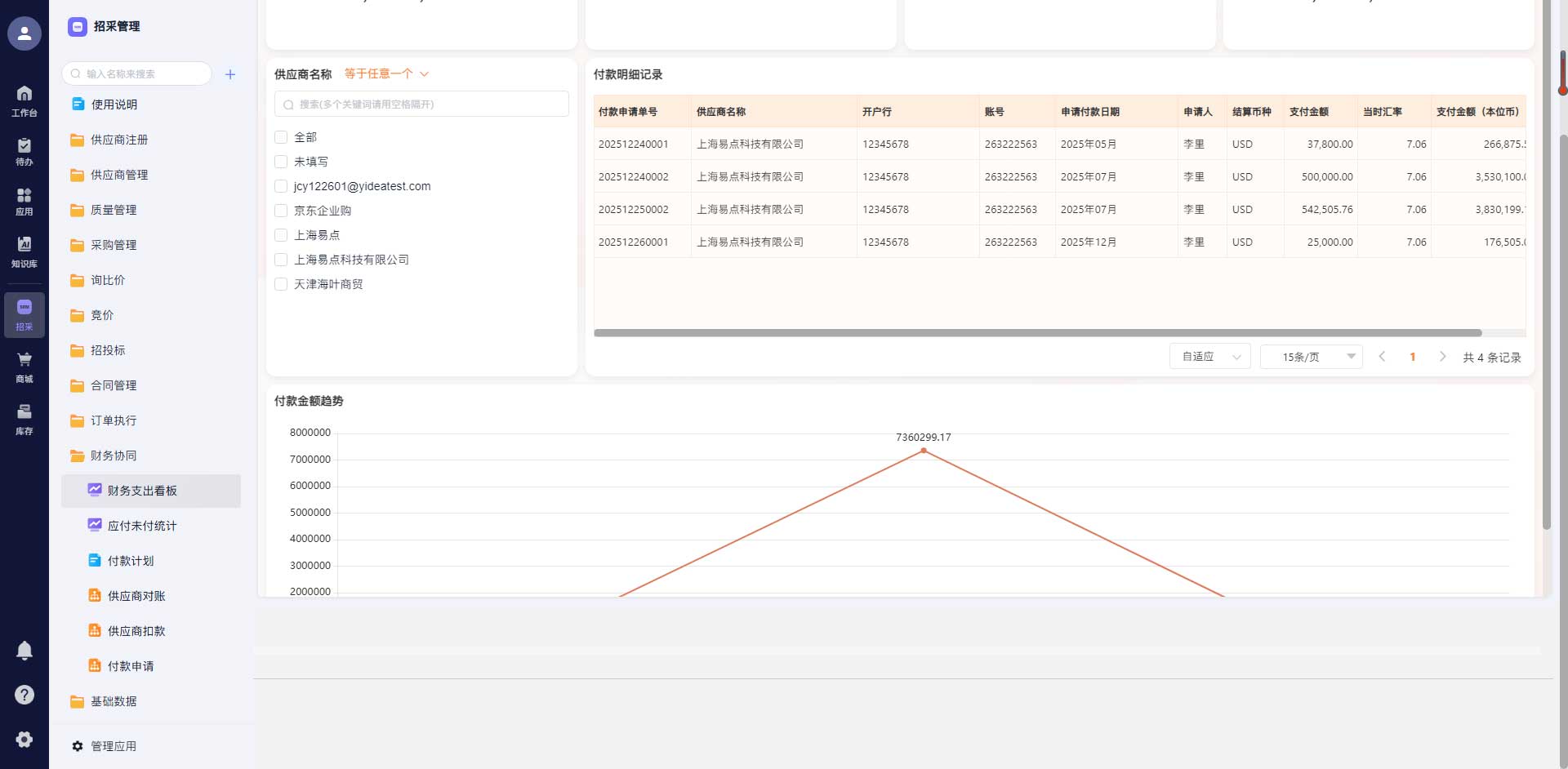The image size is (1568, 769).
Task: Click the notification bell icon
Action: (24, 651)
